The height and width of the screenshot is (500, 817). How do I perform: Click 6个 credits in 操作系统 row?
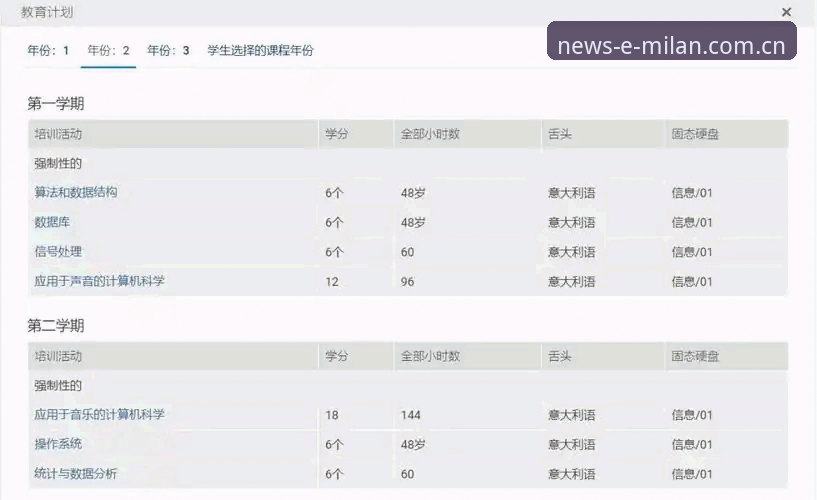click(x=335, y=445)
